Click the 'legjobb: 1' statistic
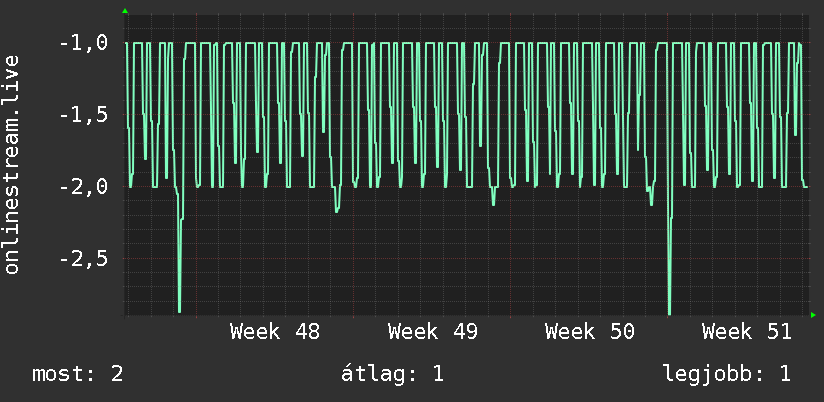This screenshot has height=402, width=824. (727, 374)
